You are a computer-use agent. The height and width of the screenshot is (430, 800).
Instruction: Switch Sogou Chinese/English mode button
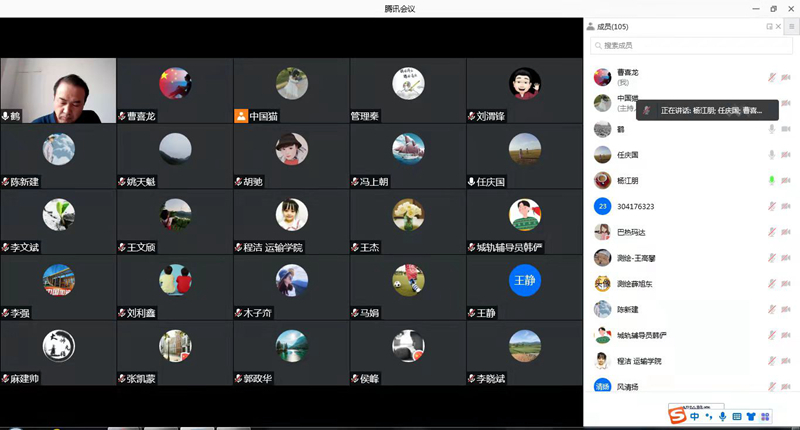point(695,416)
